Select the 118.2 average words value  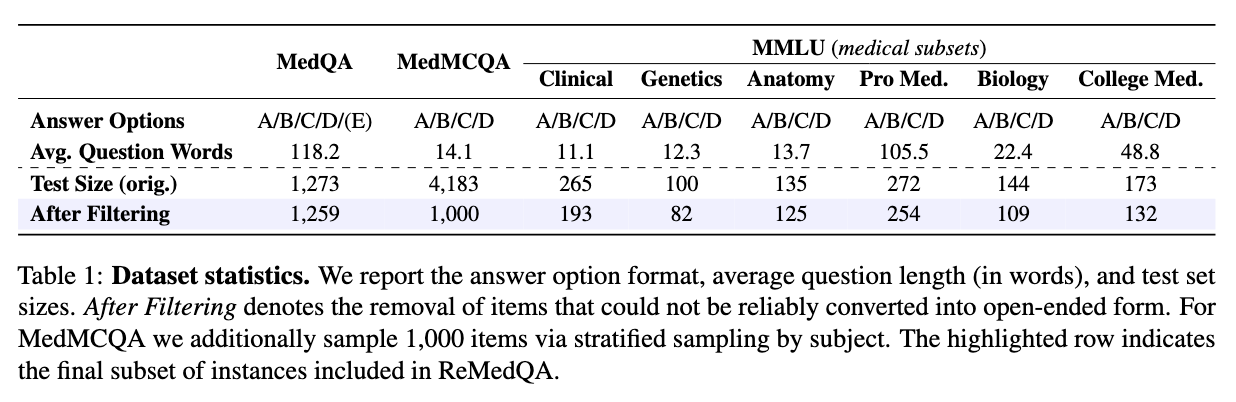click(x=313, y=152)
